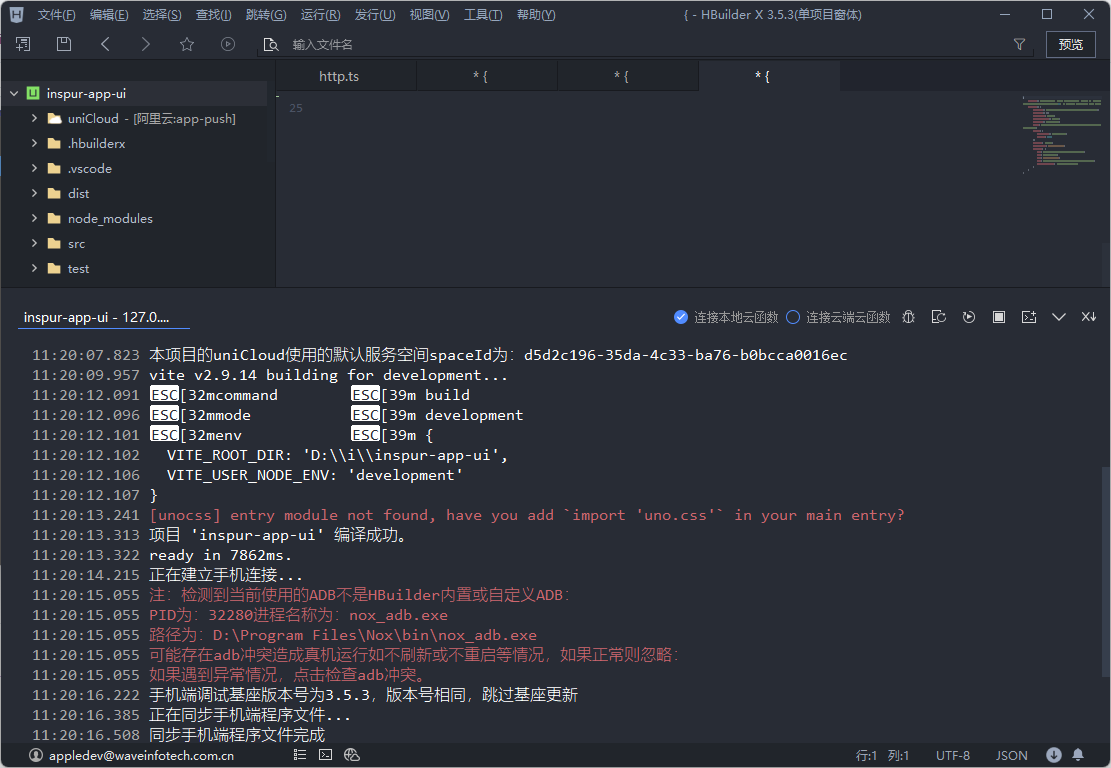The width and height of the screenshot is (1111, 768).
Task: Click the rerun icon in console toolbar
Action: [x=969, y=317]
